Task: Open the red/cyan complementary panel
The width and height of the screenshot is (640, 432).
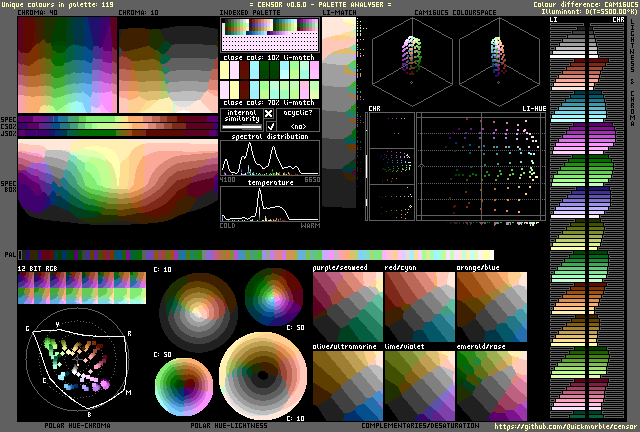Action: point(420,307)
